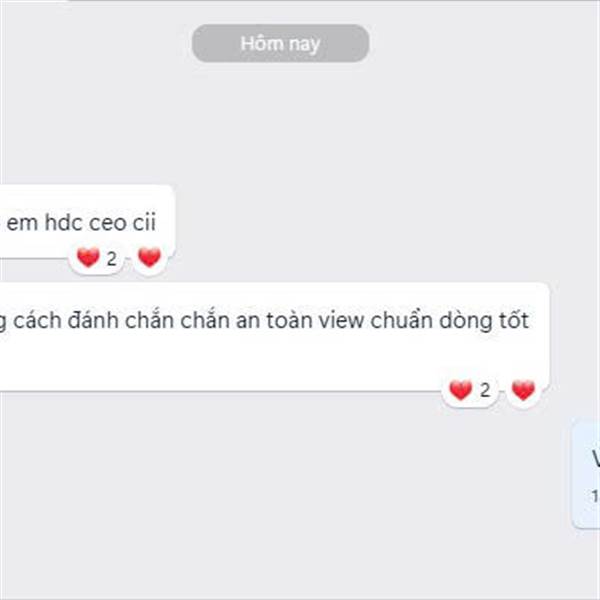The height and width of the screenshot is (600, 600).
Task: Click the partially visible blue outgoing message bubble
Action: [x=586, y=474]
